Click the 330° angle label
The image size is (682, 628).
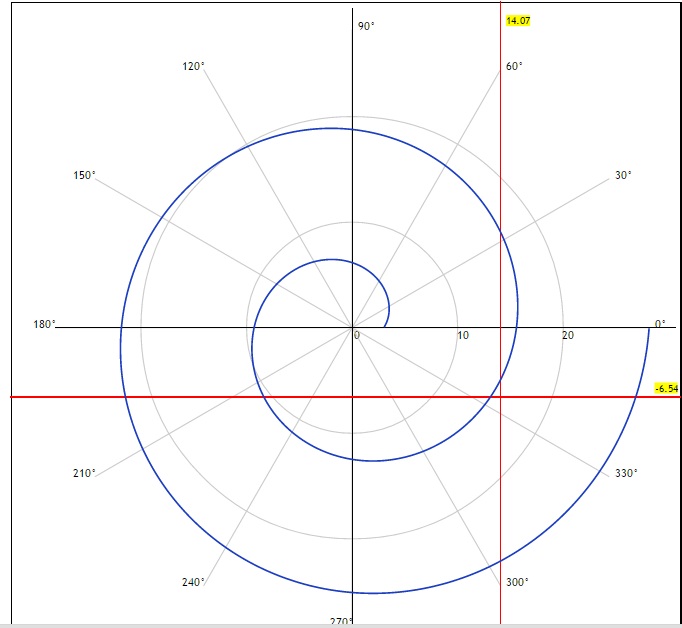(626, 473)
